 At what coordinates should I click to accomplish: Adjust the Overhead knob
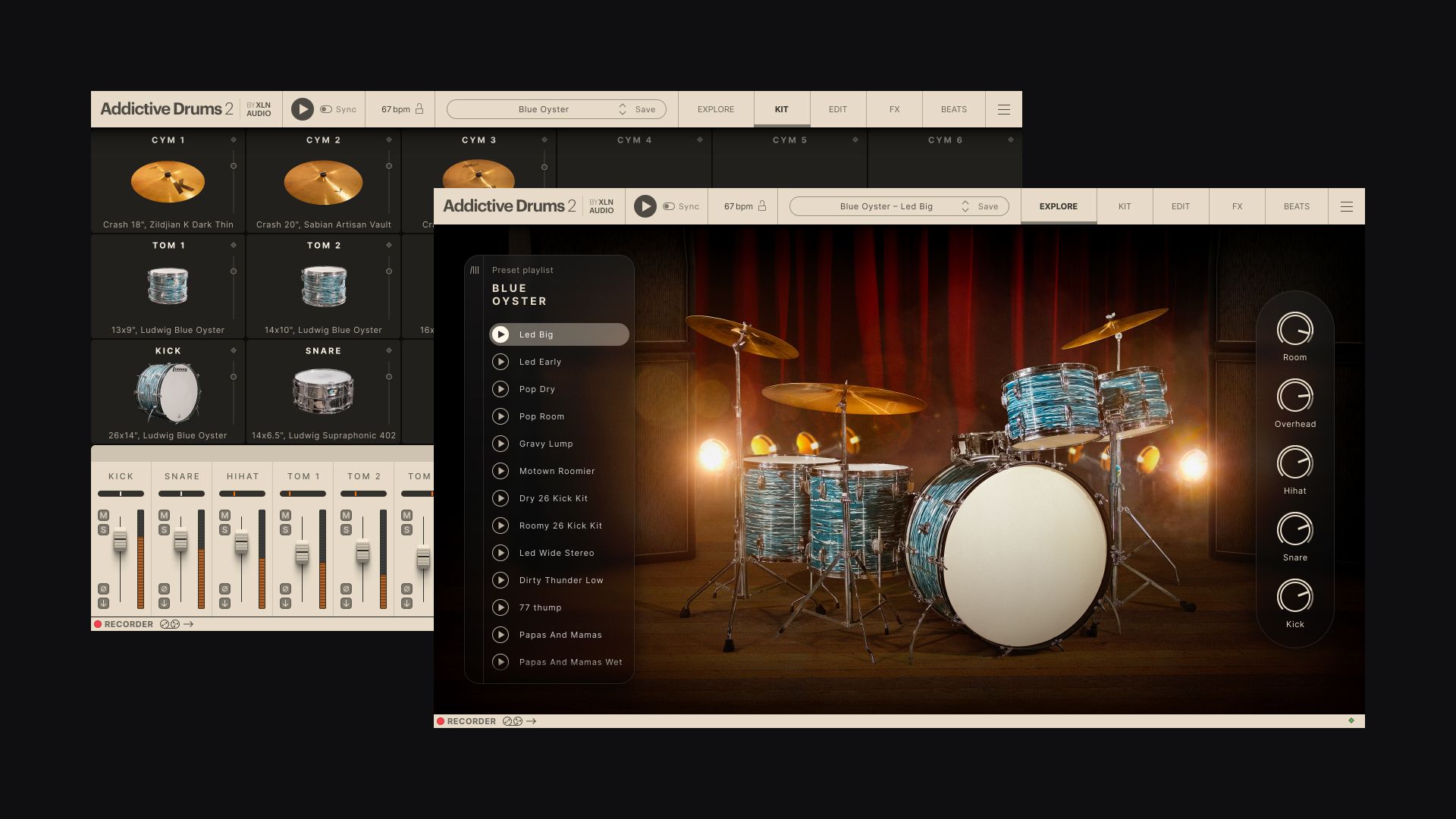[x=1295, y=397]
